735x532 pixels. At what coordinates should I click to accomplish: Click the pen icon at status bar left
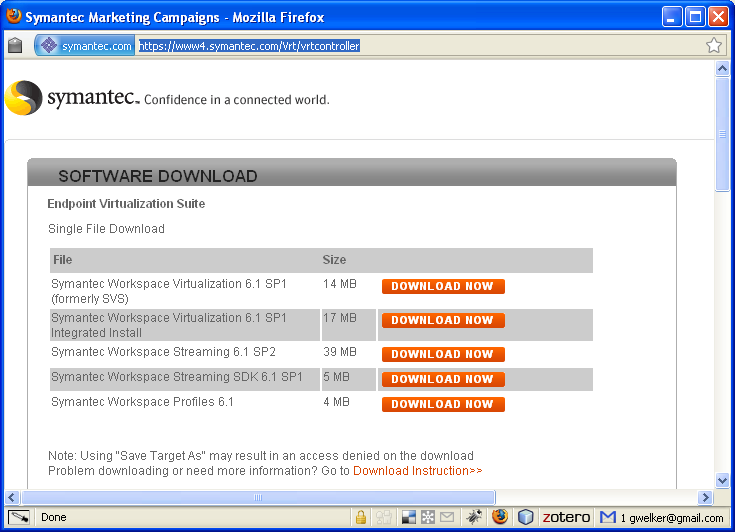[x=19, y=517]
